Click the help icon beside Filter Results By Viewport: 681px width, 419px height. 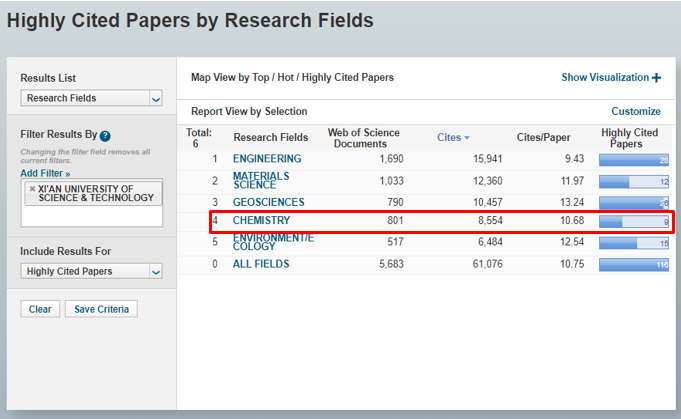pos(105,135)
